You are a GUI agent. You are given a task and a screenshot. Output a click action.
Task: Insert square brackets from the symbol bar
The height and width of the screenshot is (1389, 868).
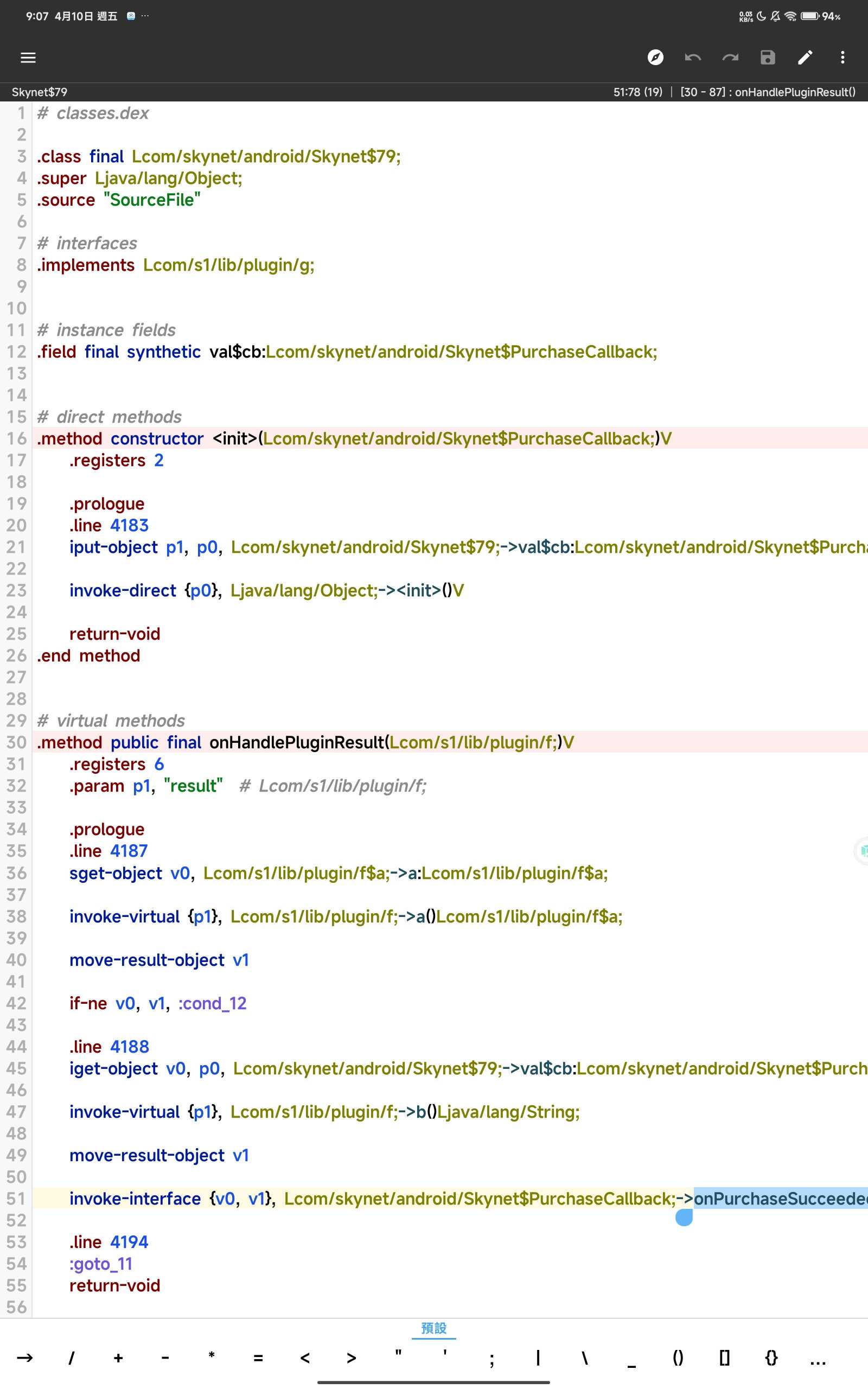[x=724, y=1358]
